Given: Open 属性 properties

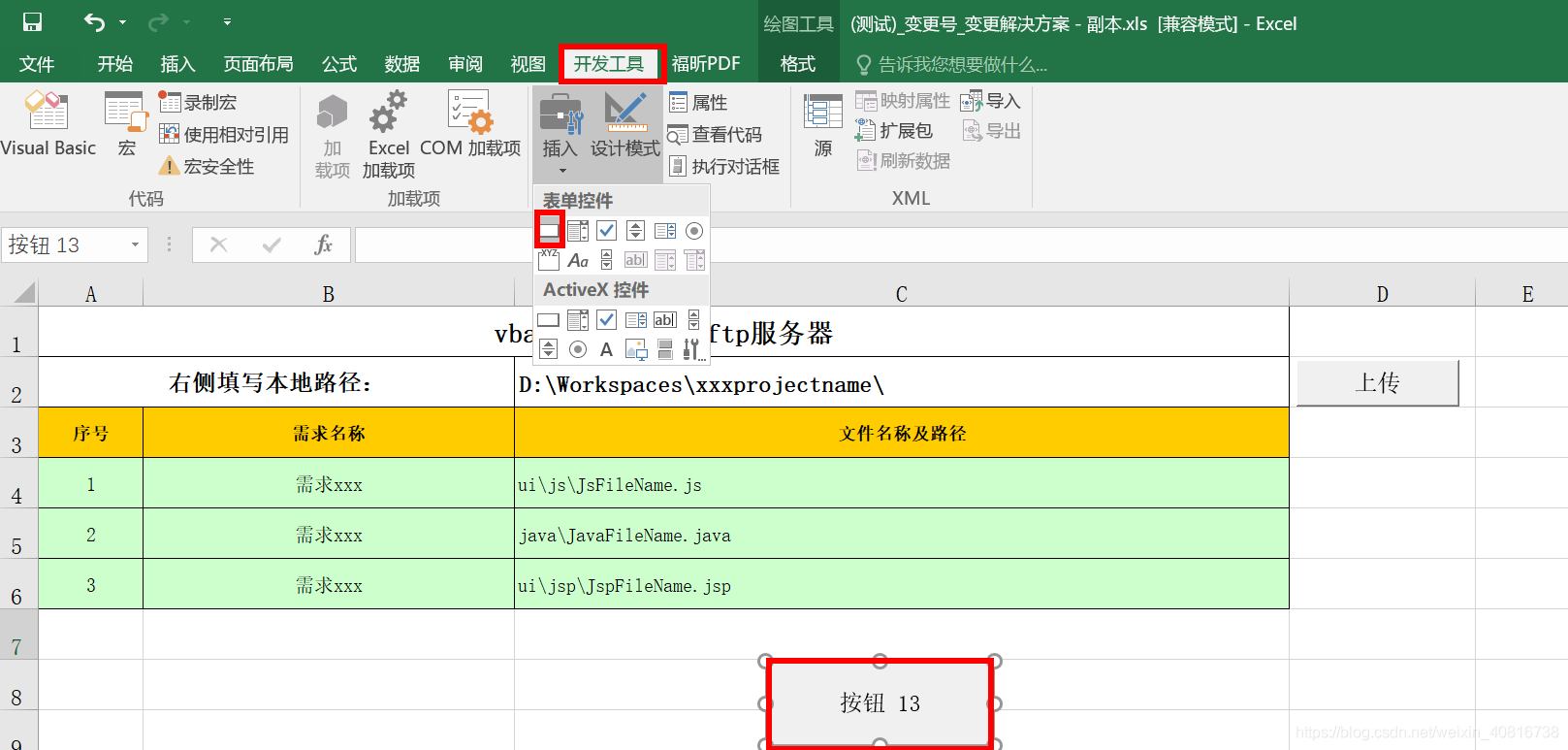Looking at the screenshot, I should pos(698,102).
